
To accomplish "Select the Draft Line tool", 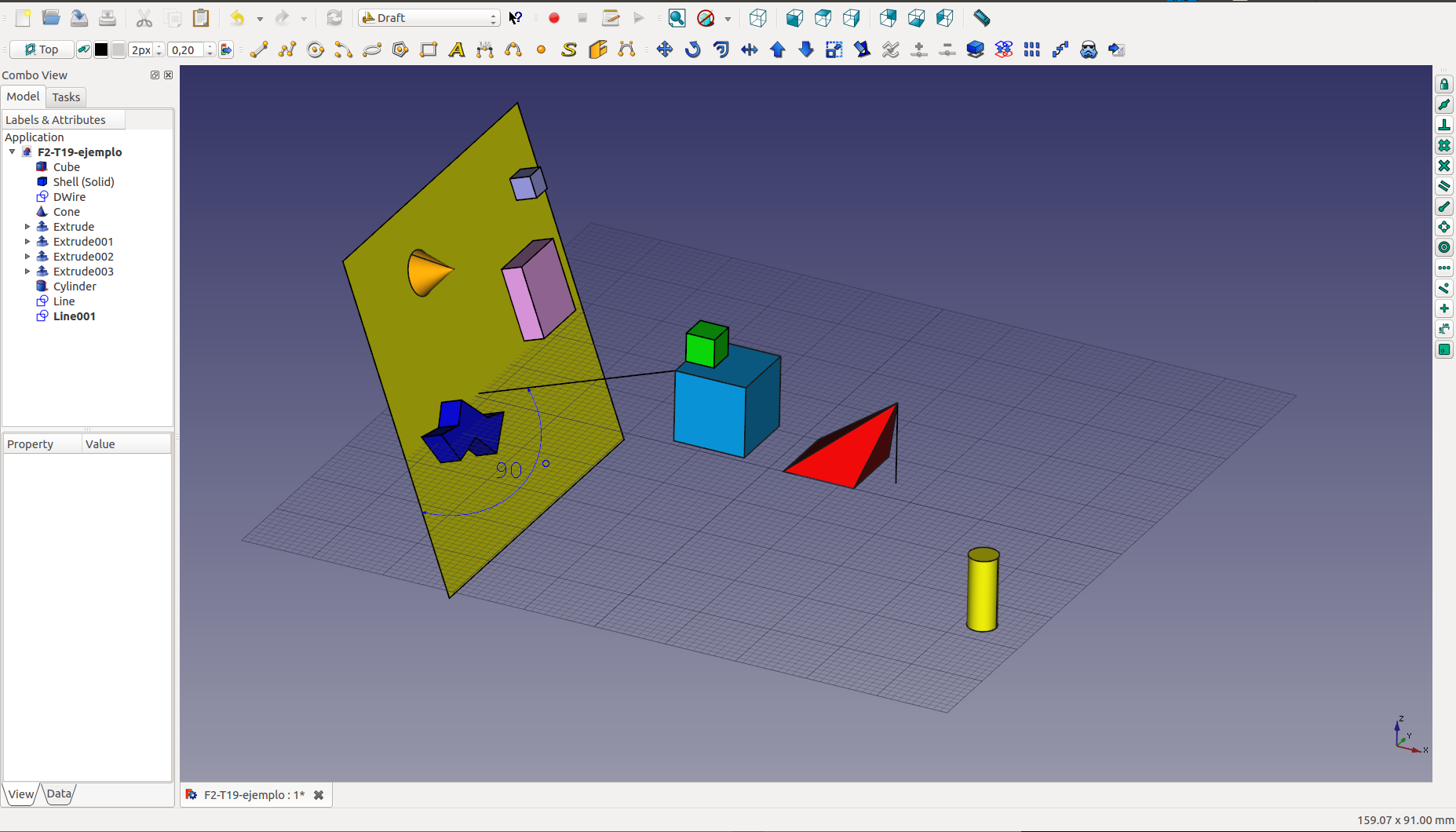I will pyautogui.click(x=259, y=49).
